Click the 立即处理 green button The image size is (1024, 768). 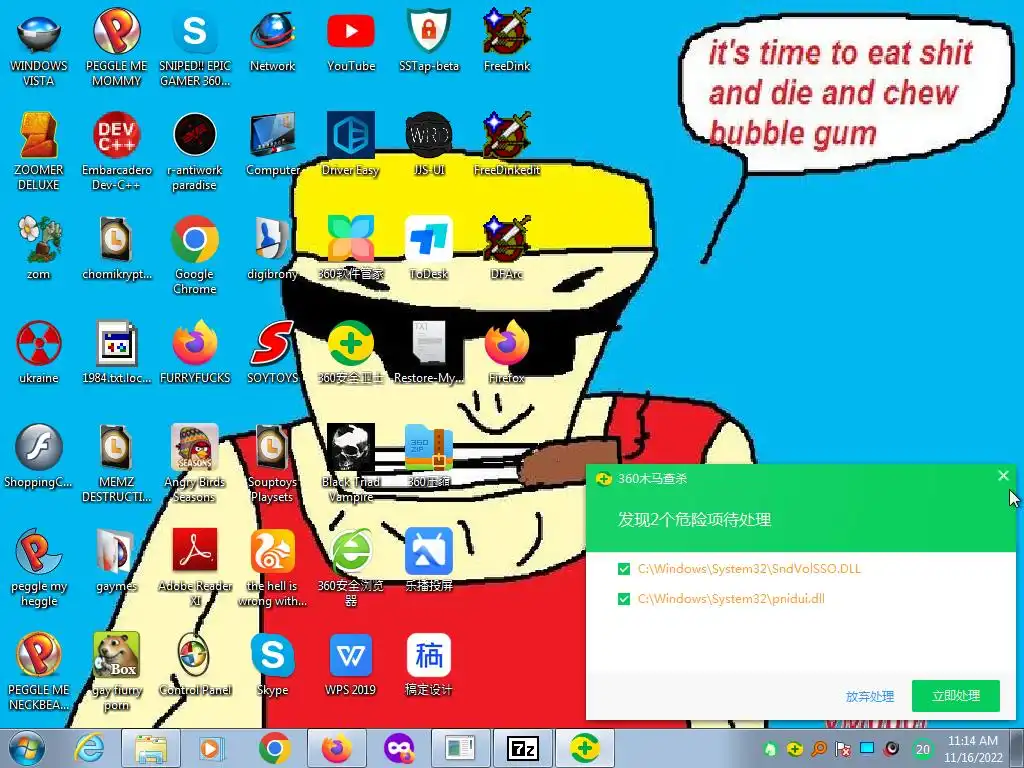tap(955, 696)
